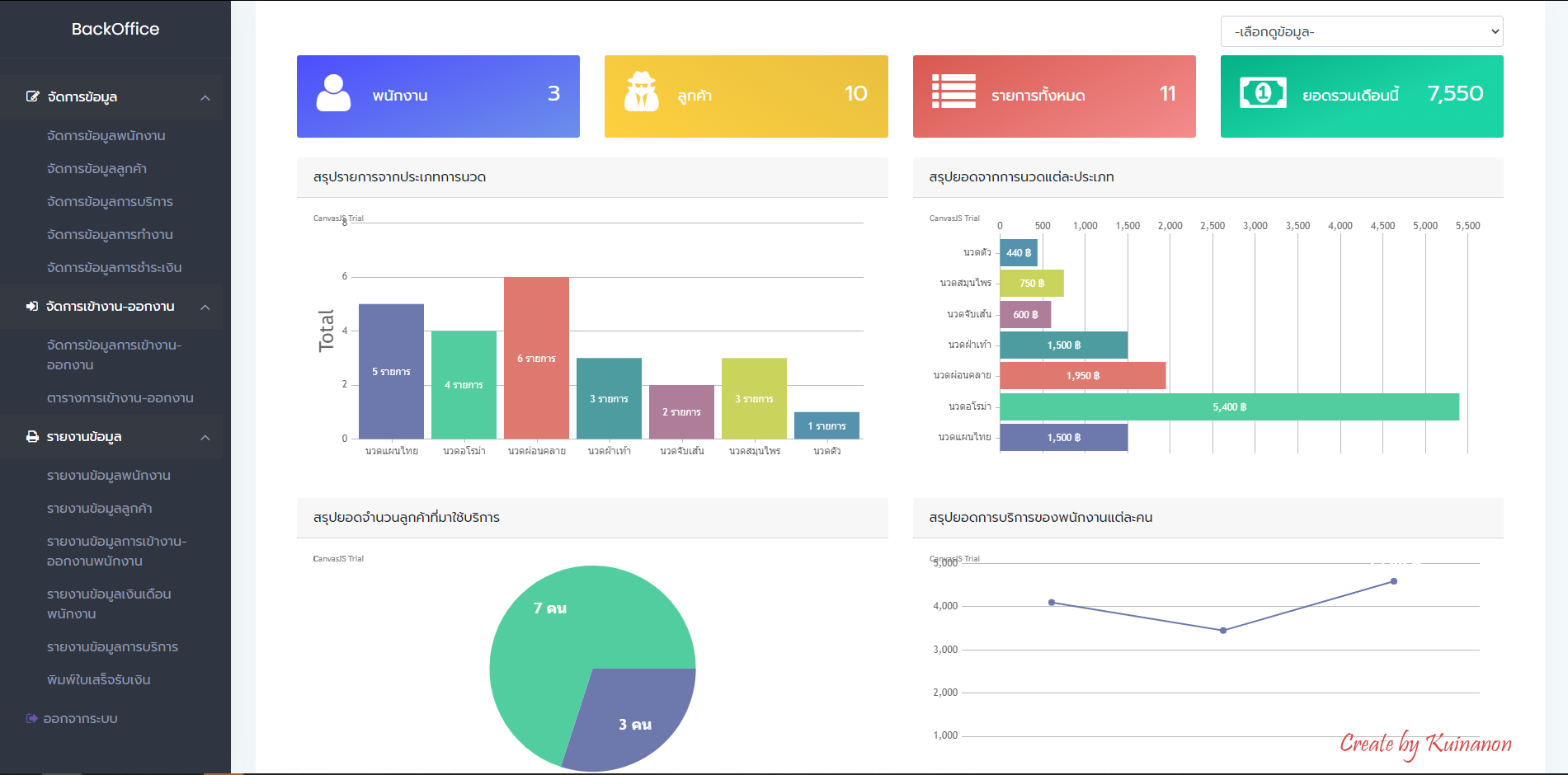This screenshot has width=1568, height=775.
Task: Open จัดการข้อมูลลูกค้า menu item
Action: click(97, 169)
